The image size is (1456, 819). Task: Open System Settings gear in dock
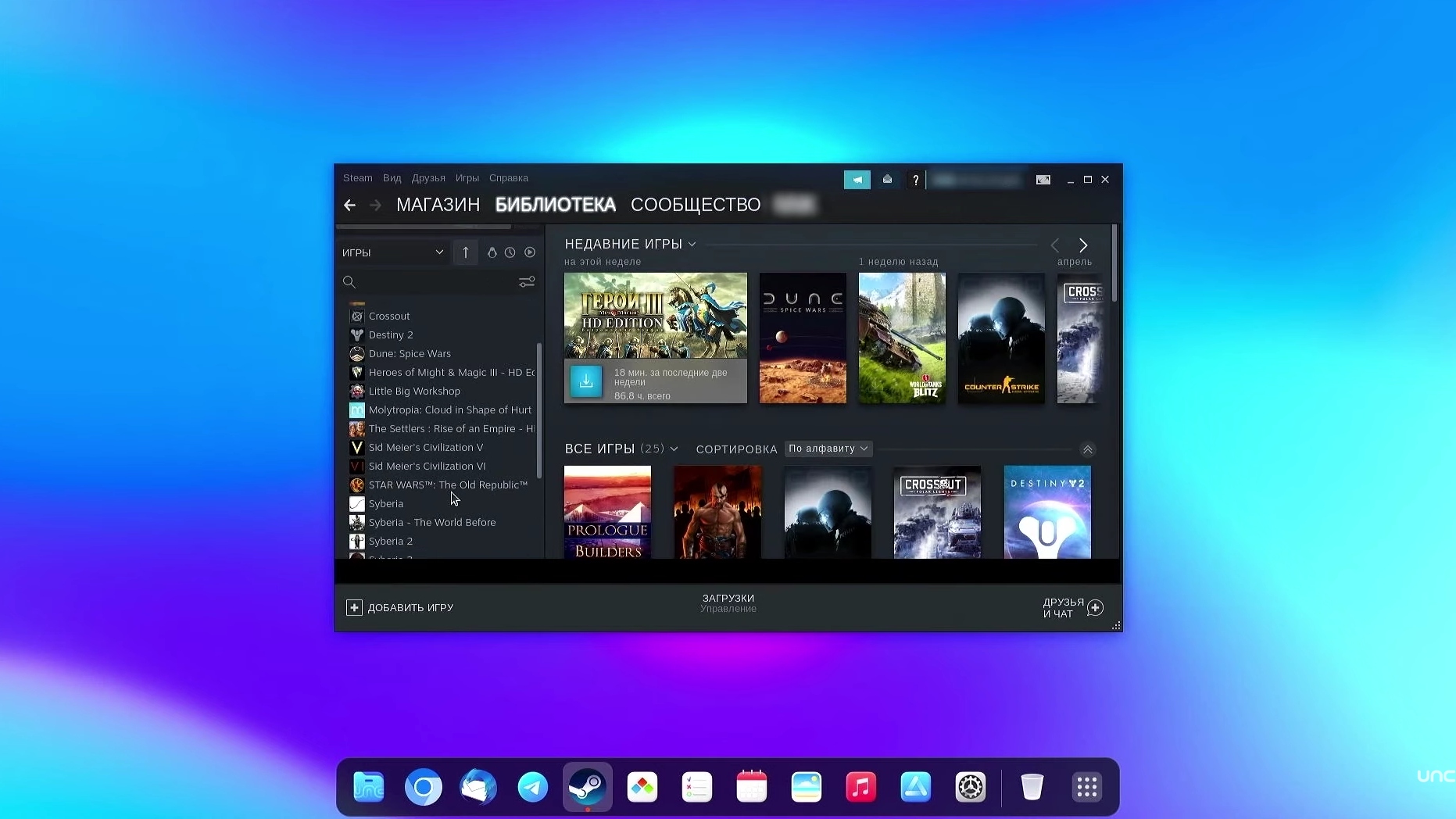(971, 787)
